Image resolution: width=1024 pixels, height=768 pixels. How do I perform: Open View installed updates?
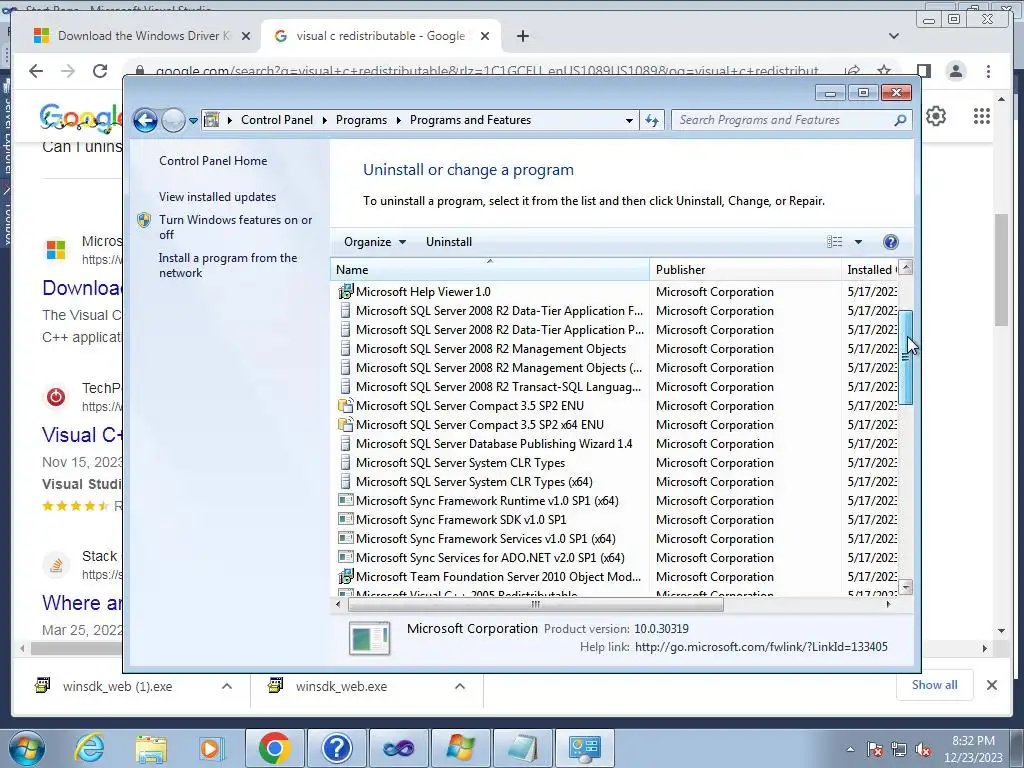[x=217, y=197]
